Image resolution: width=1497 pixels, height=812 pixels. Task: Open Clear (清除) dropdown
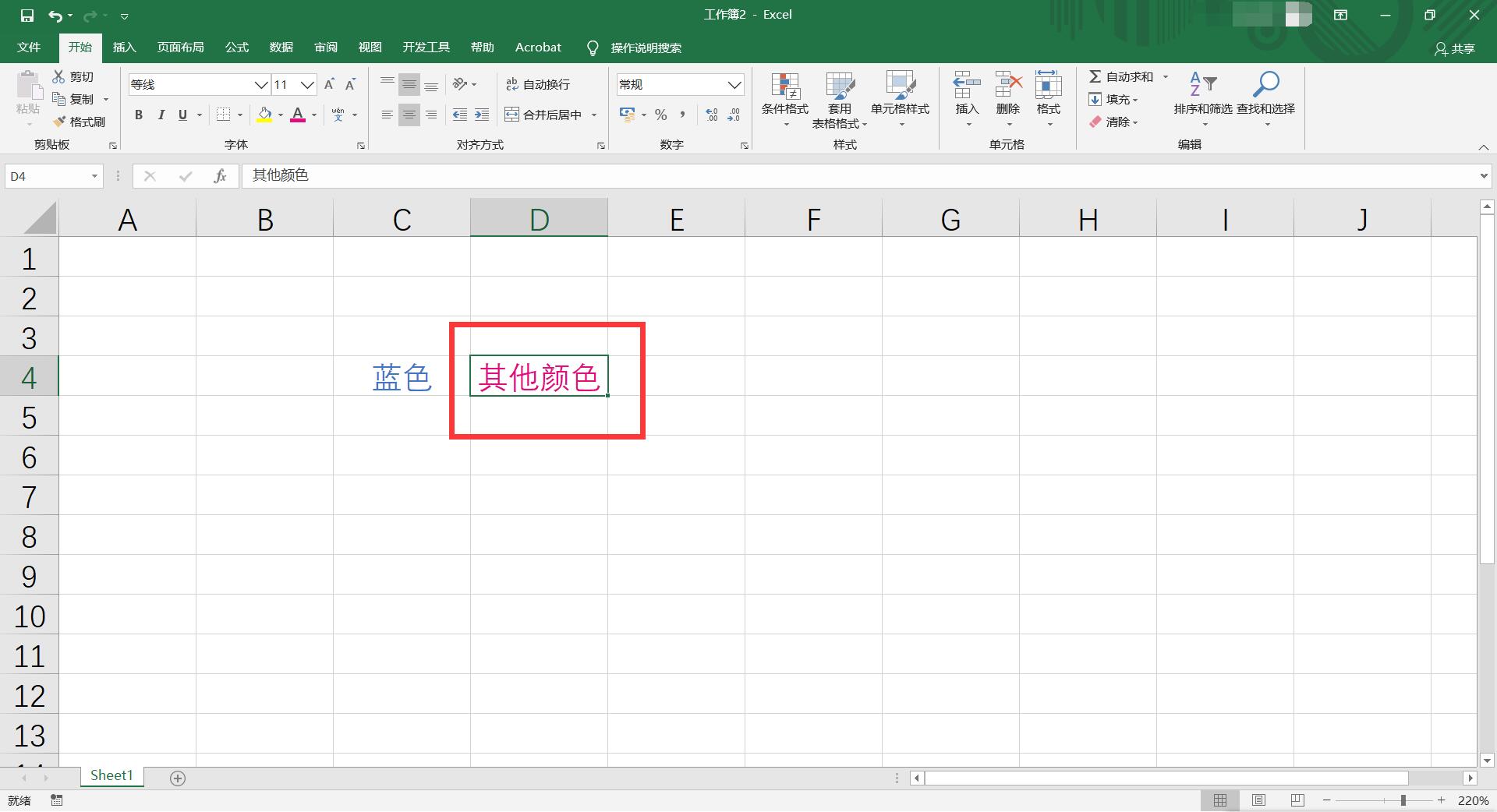[1113, 122]
